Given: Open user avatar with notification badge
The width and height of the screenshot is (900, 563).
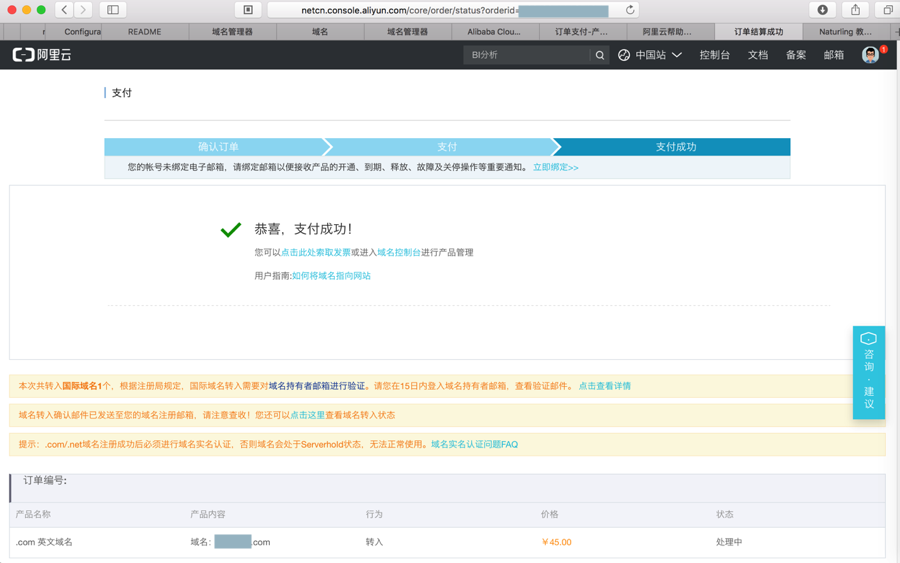Looking at the screenshot, I should click(x=871, y=55).
